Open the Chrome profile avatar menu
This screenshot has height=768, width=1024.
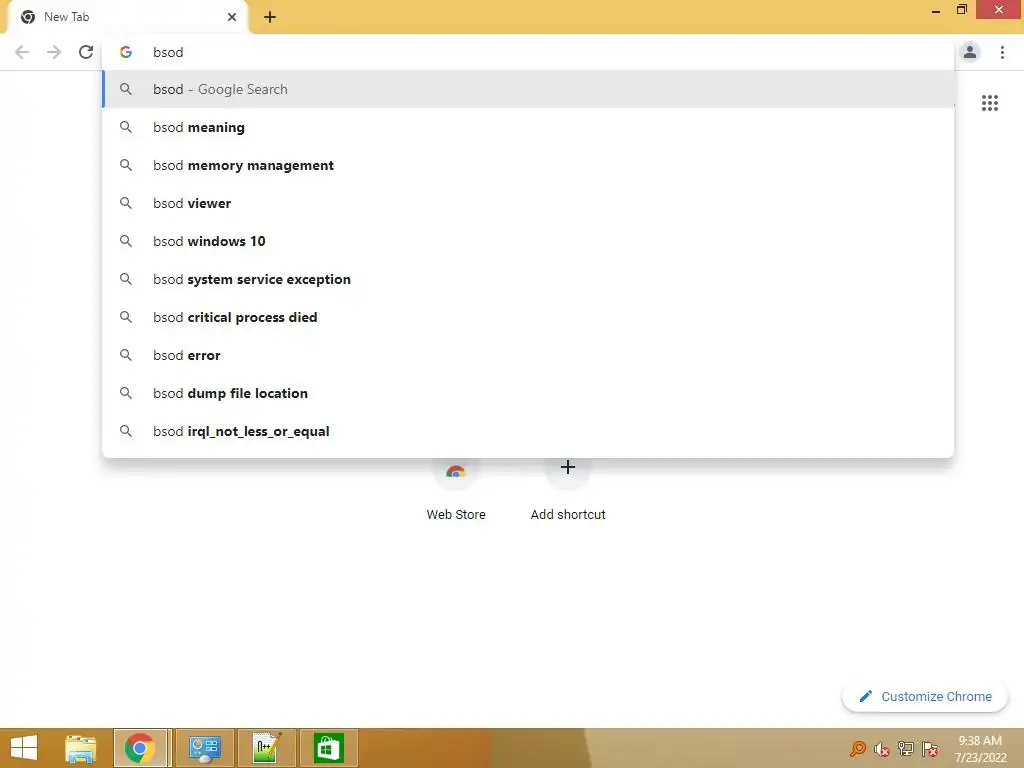(970, 52)
